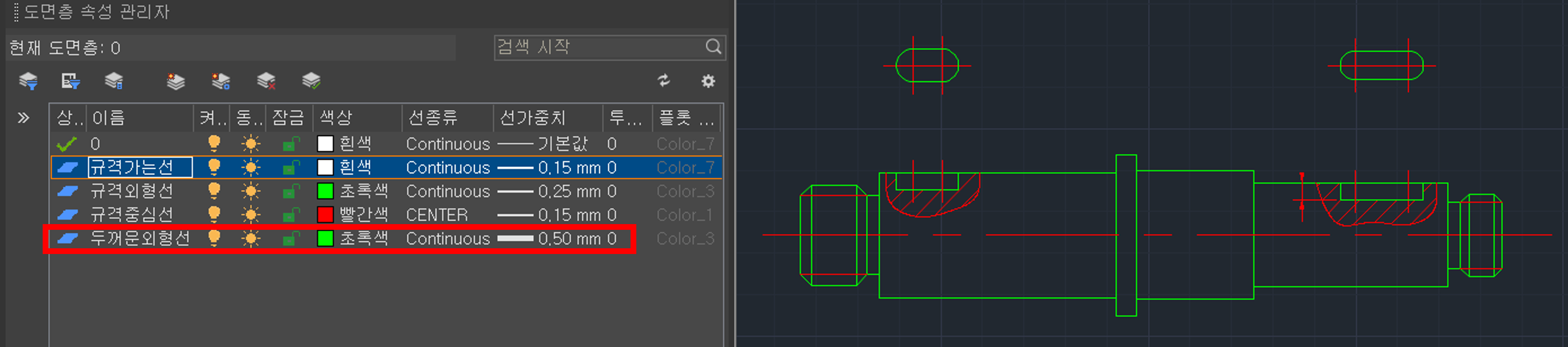Click the search magnifier icon
Screen dimensions: 1568x347
click(x=713, y=47)
